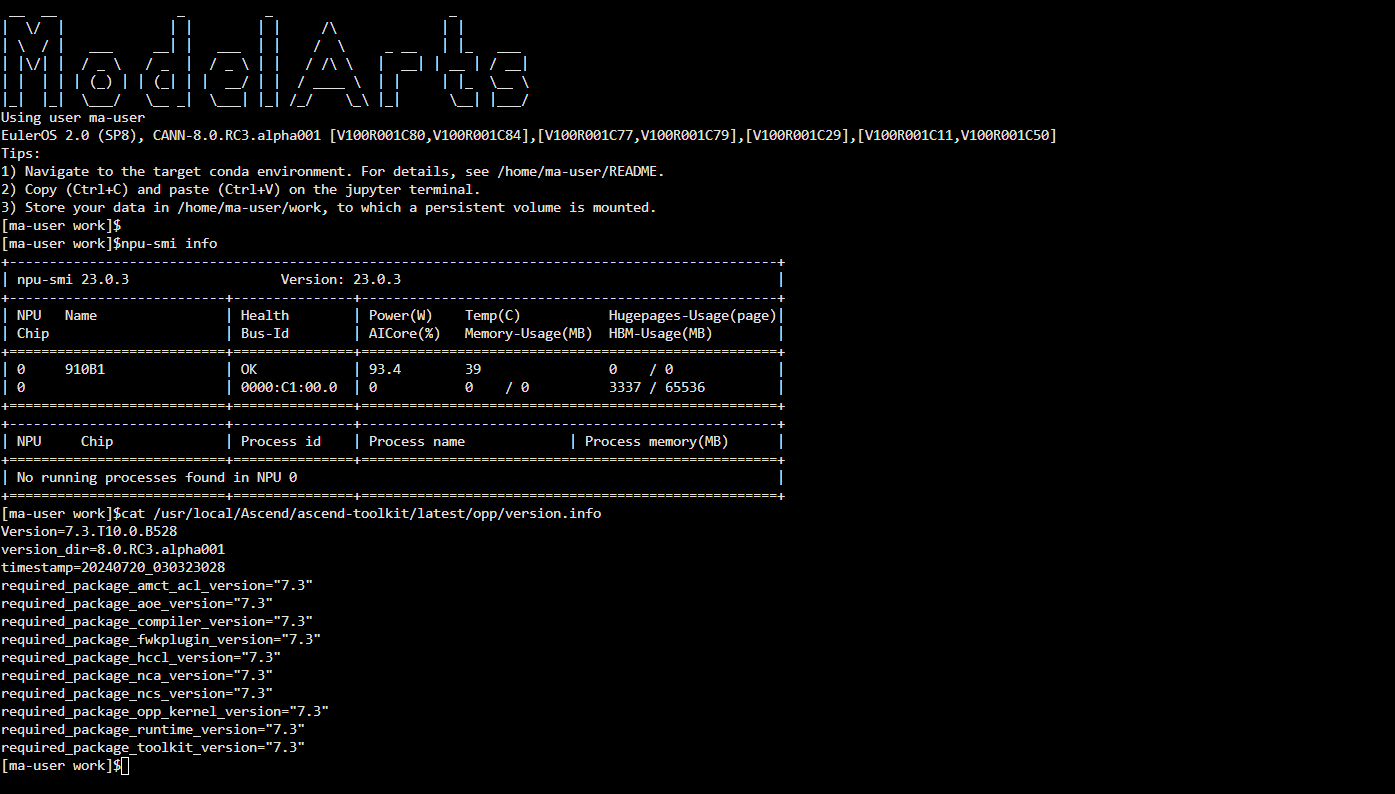
Task: Click the 'npu-smi 23.0.3' table header
Action: [x=73, y=279]
